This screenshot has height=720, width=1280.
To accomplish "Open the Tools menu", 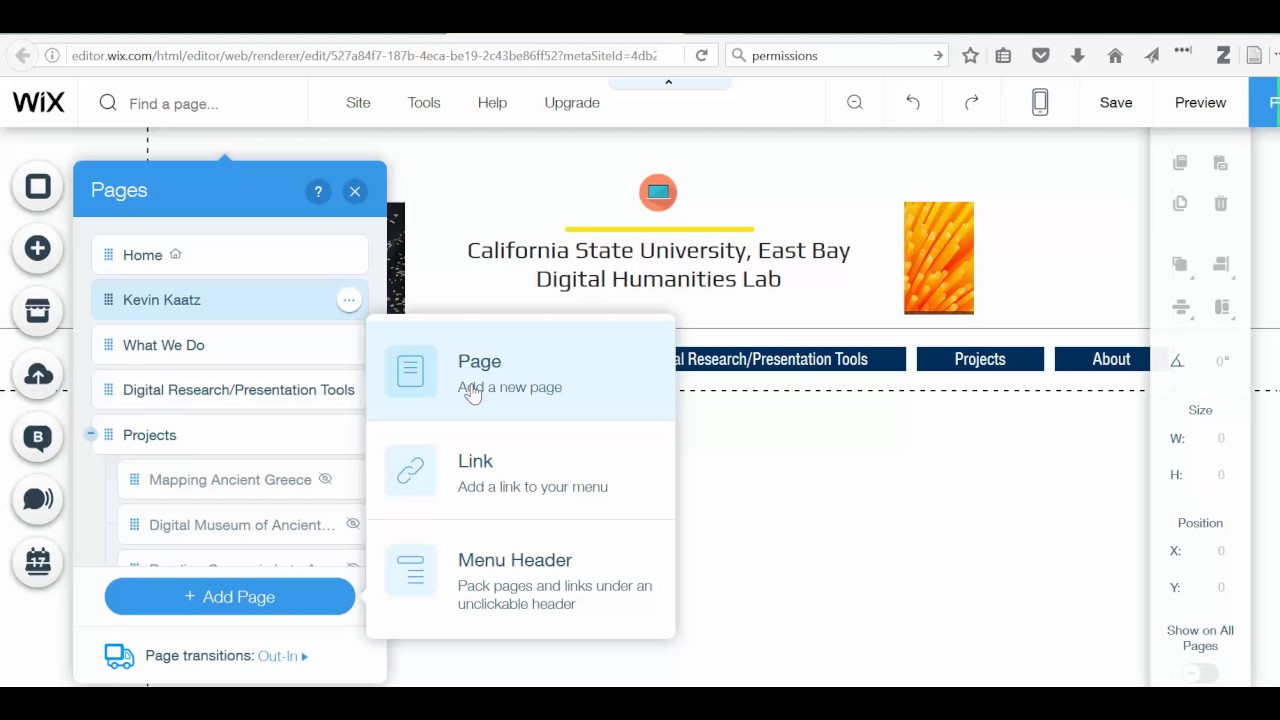I will (424, 102).
